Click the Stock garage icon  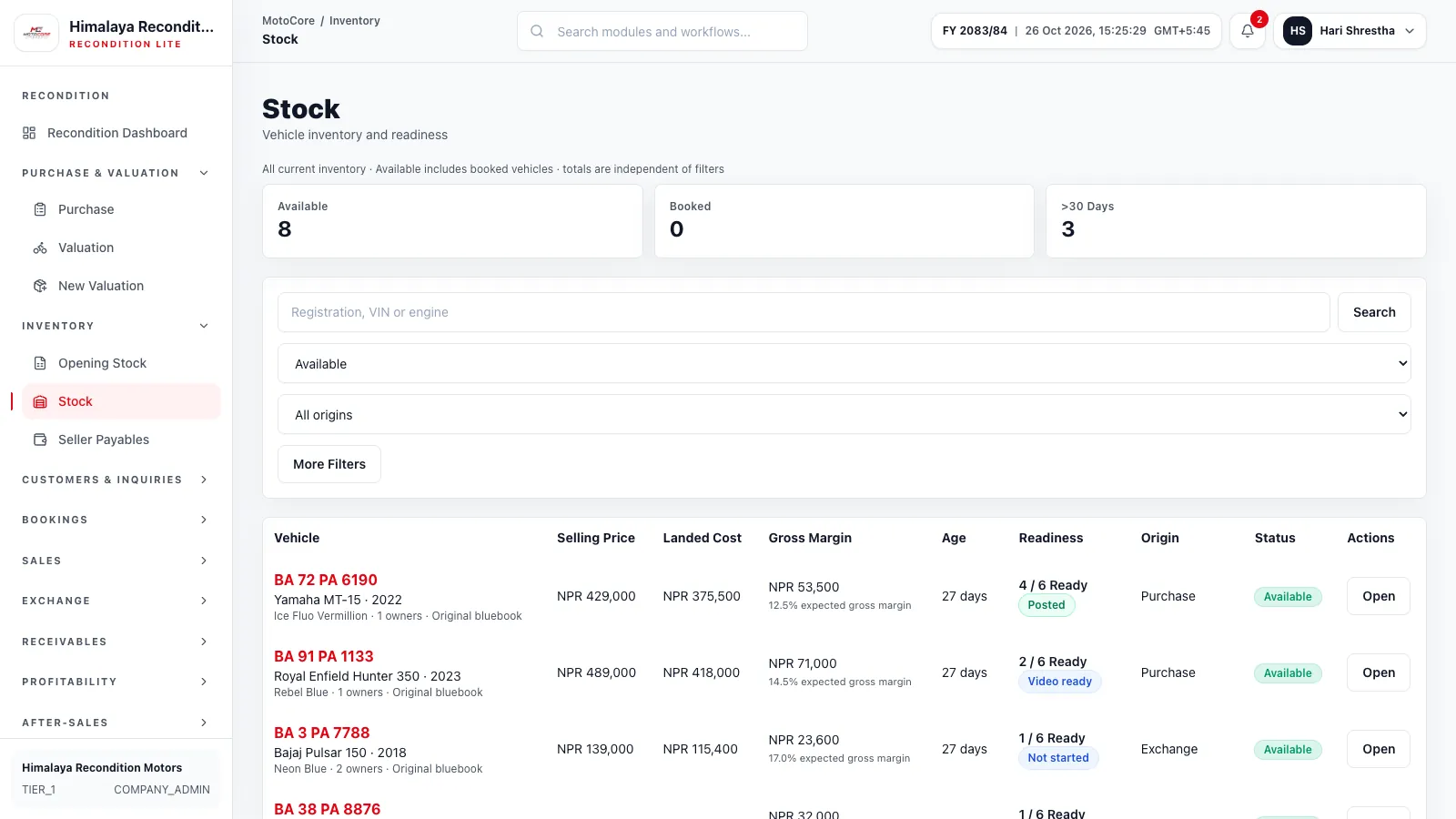[x=40, y=401]
